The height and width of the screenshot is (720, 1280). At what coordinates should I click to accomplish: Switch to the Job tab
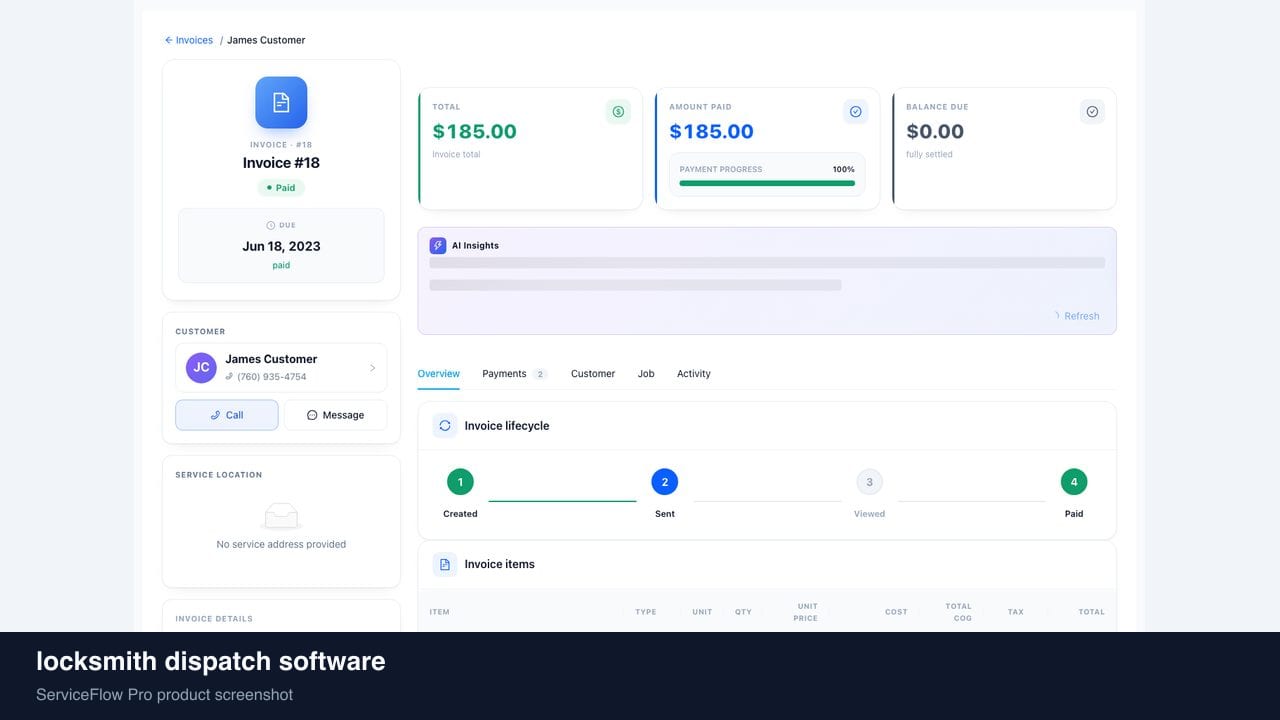click(x=646, y=374)
